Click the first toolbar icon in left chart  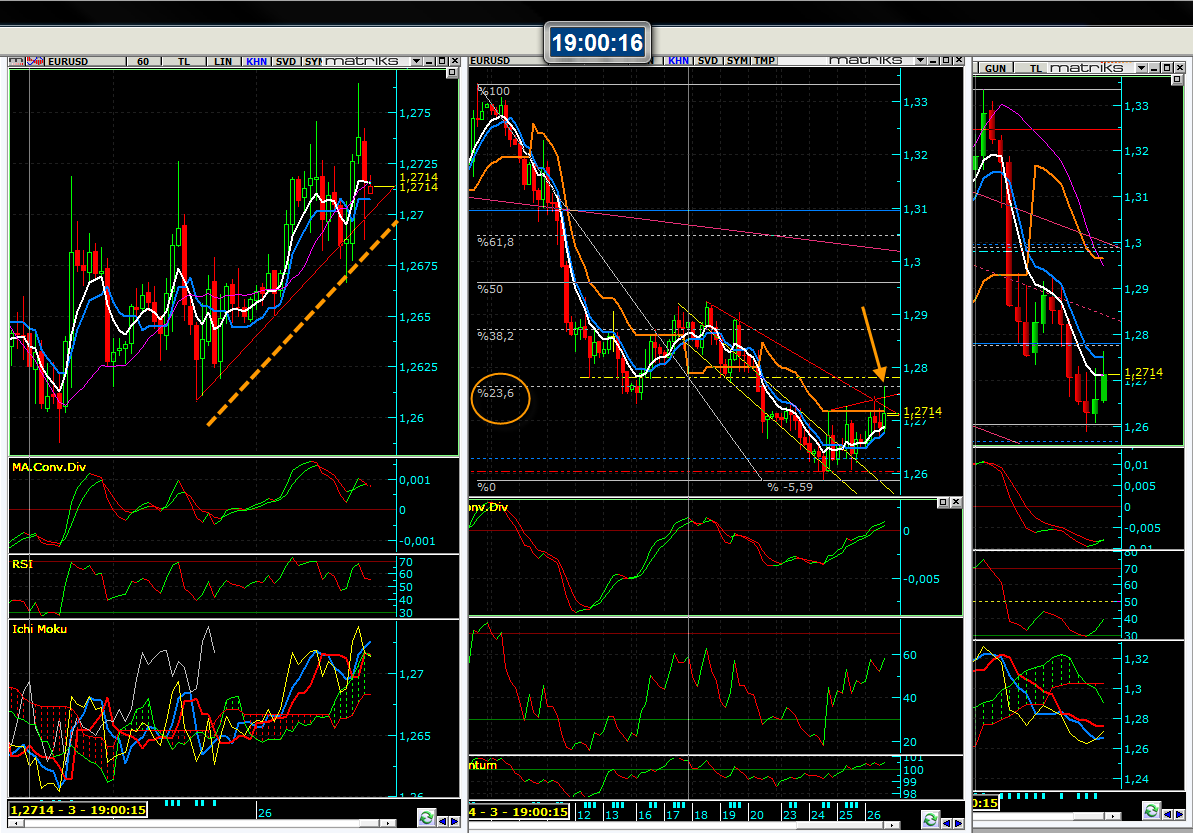(x=17, y=61)
